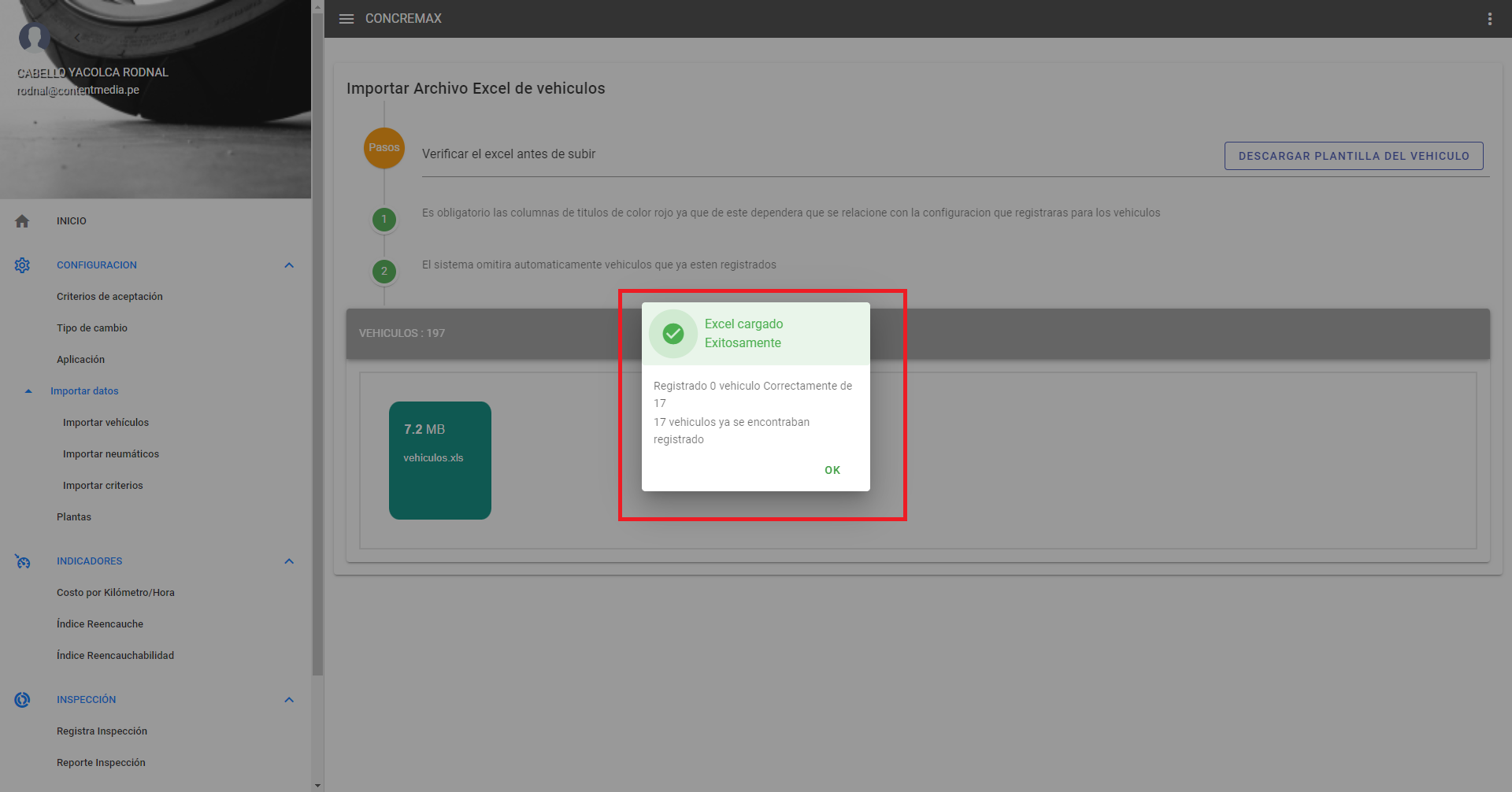Screen dimensions: 1512x792
Task: Click the green success checkmark icon
Action: (x=673, y=334)
